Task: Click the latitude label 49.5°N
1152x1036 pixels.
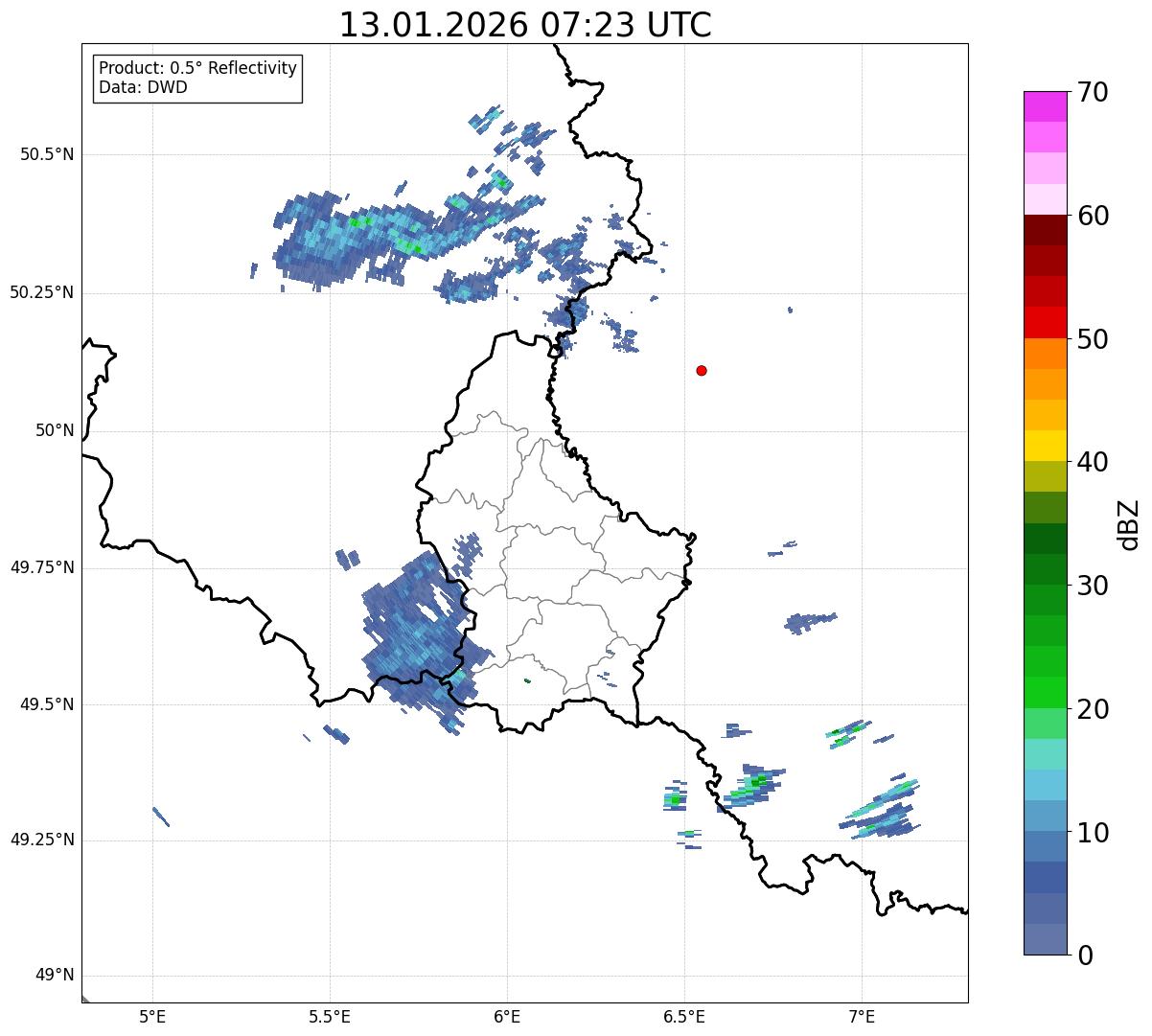Action: point(46,704)
